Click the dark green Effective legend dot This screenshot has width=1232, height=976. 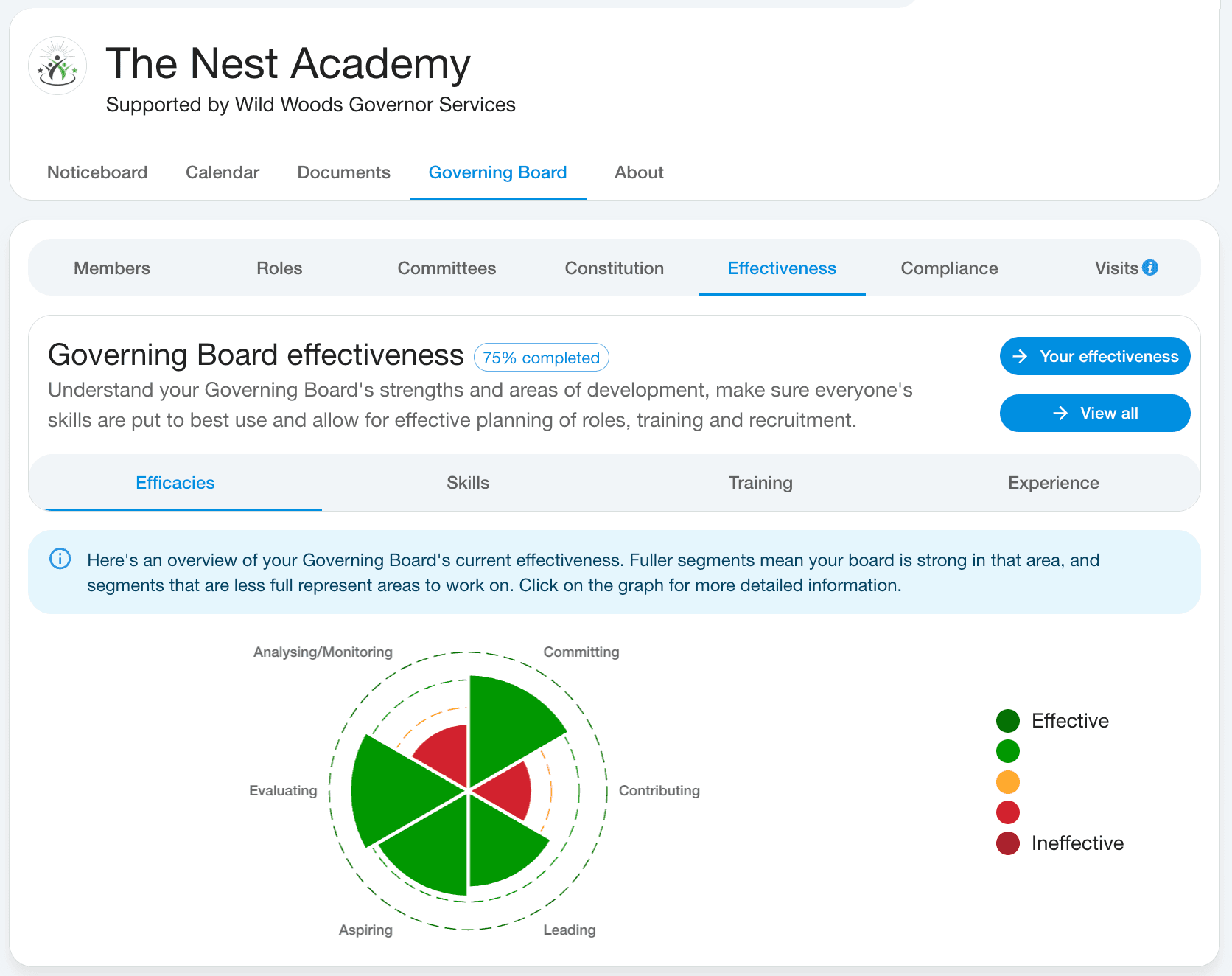[x=1007, y=721]
